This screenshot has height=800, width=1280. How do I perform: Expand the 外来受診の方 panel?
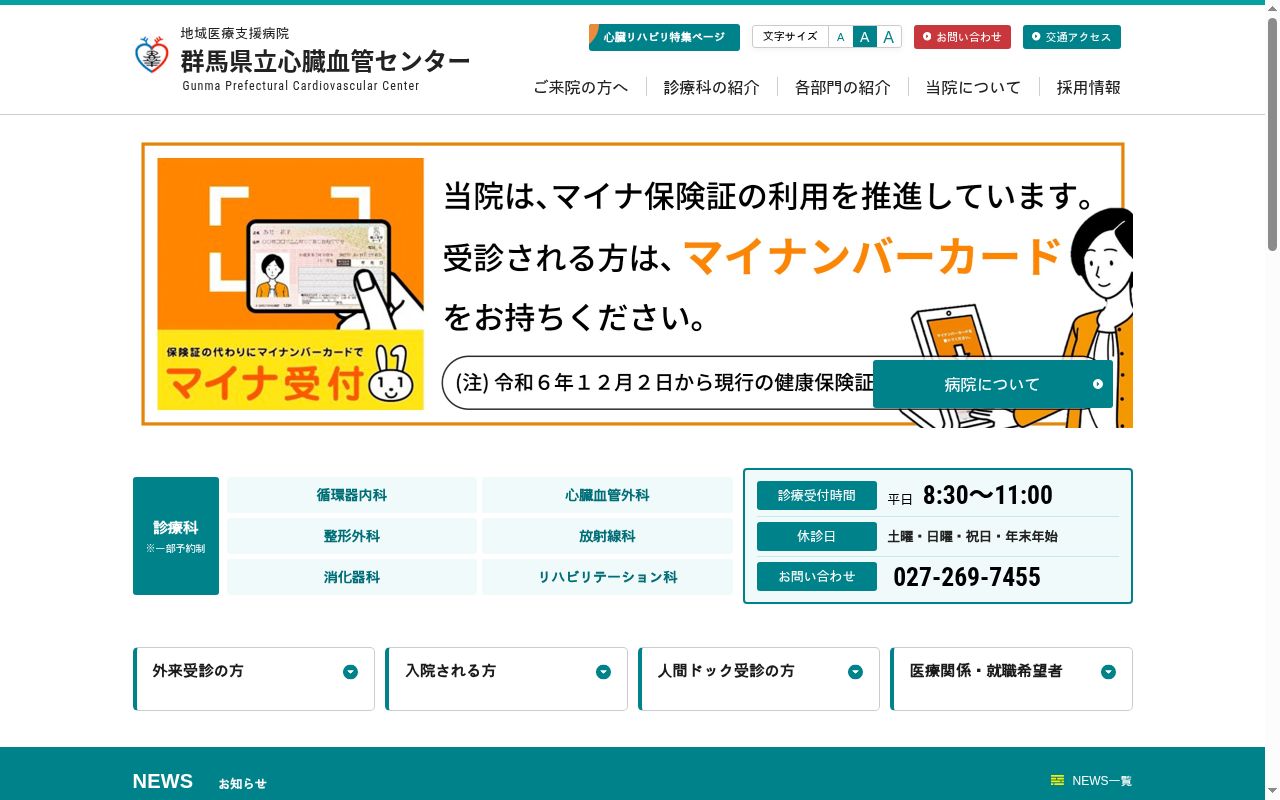(254, 679)
